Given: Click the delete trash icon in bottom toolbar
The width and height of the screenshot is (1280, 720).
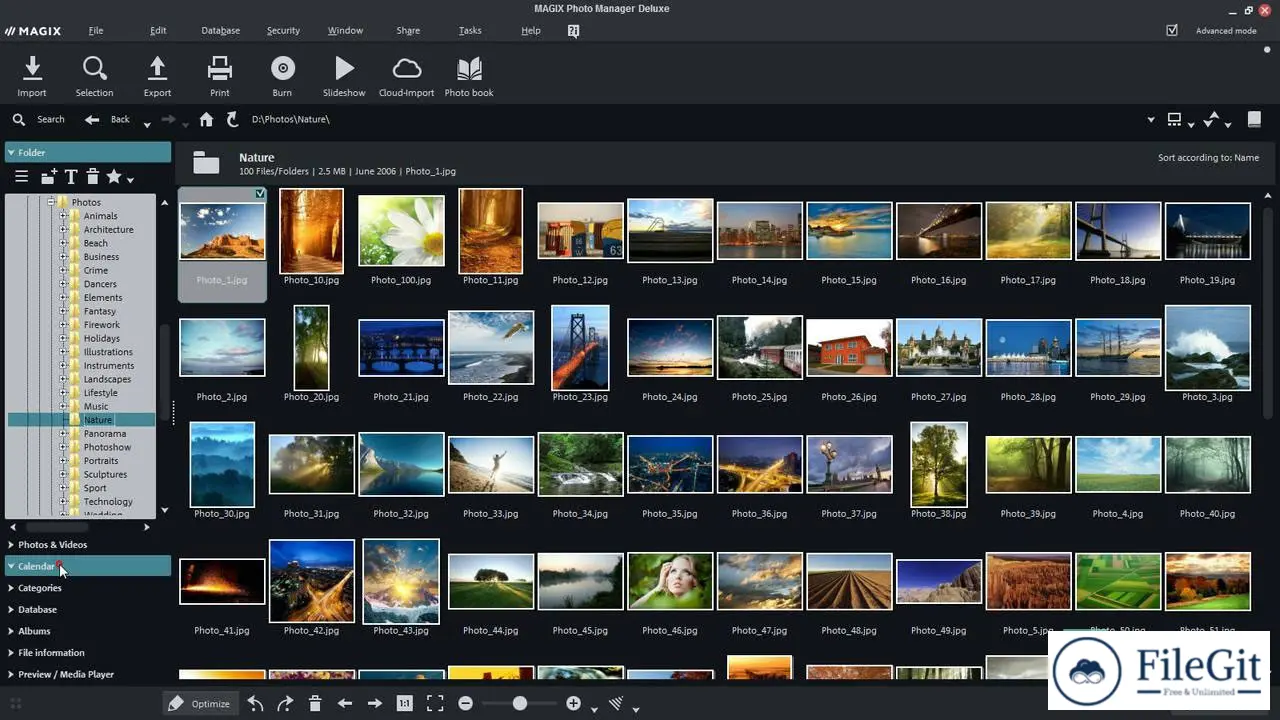Looking at the screenshot, I should tap(315, 704).
